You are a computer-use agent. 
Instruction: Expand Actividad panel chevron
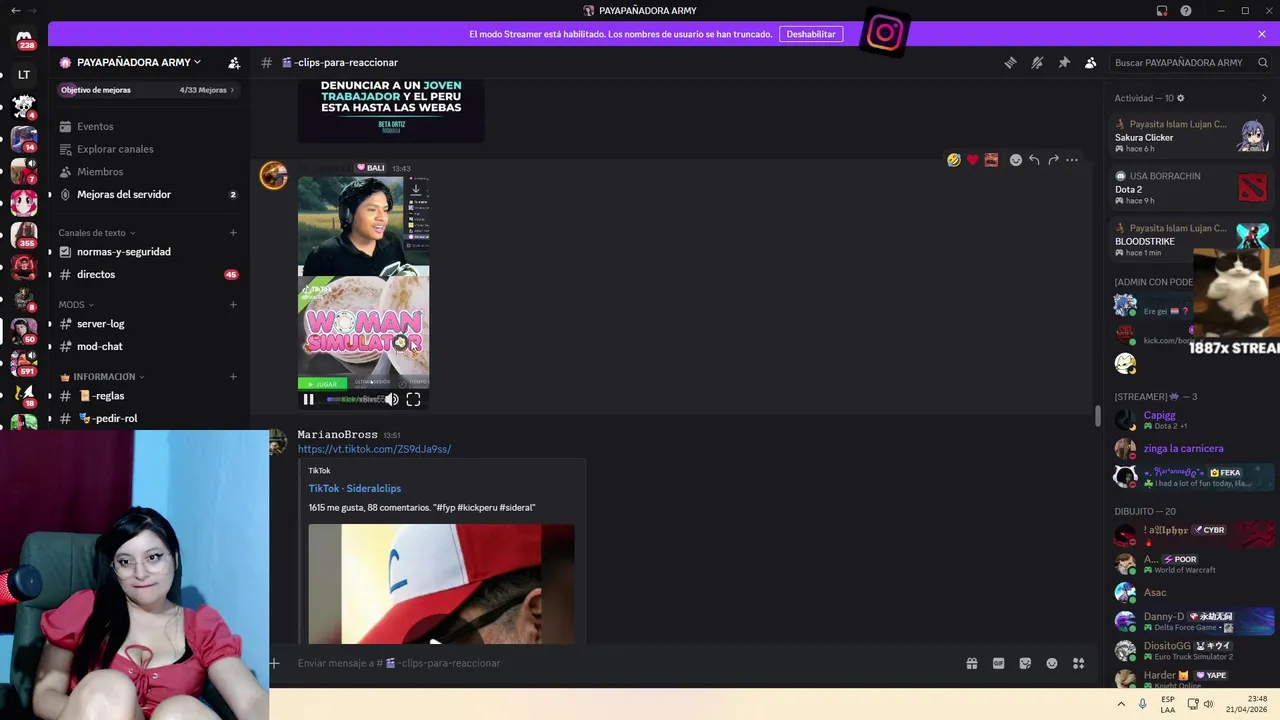pos(1264,98)
